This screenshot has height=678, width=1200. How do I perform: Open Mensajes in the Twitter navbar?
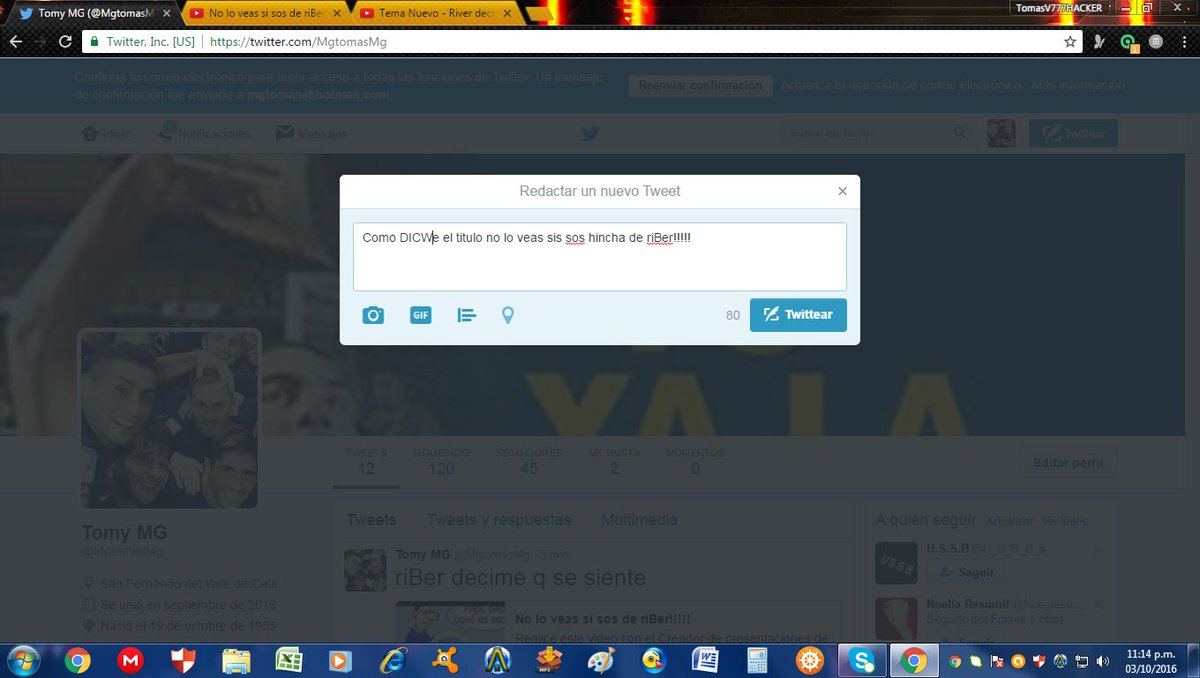click(x=312, y=133)
